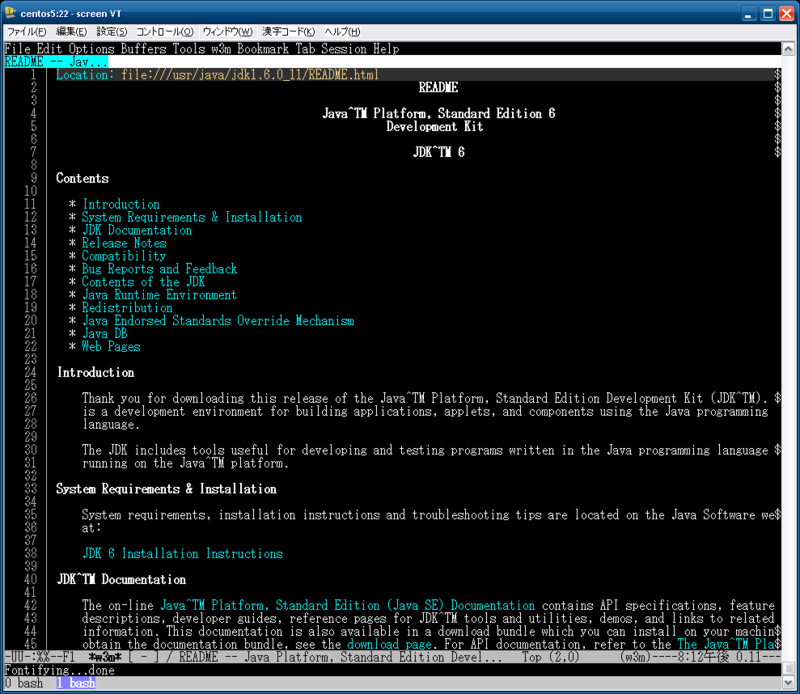Open Java SE Documentation link
Image resolution: width=800 pixels, height=694 pixels.
tap(347, 606)
